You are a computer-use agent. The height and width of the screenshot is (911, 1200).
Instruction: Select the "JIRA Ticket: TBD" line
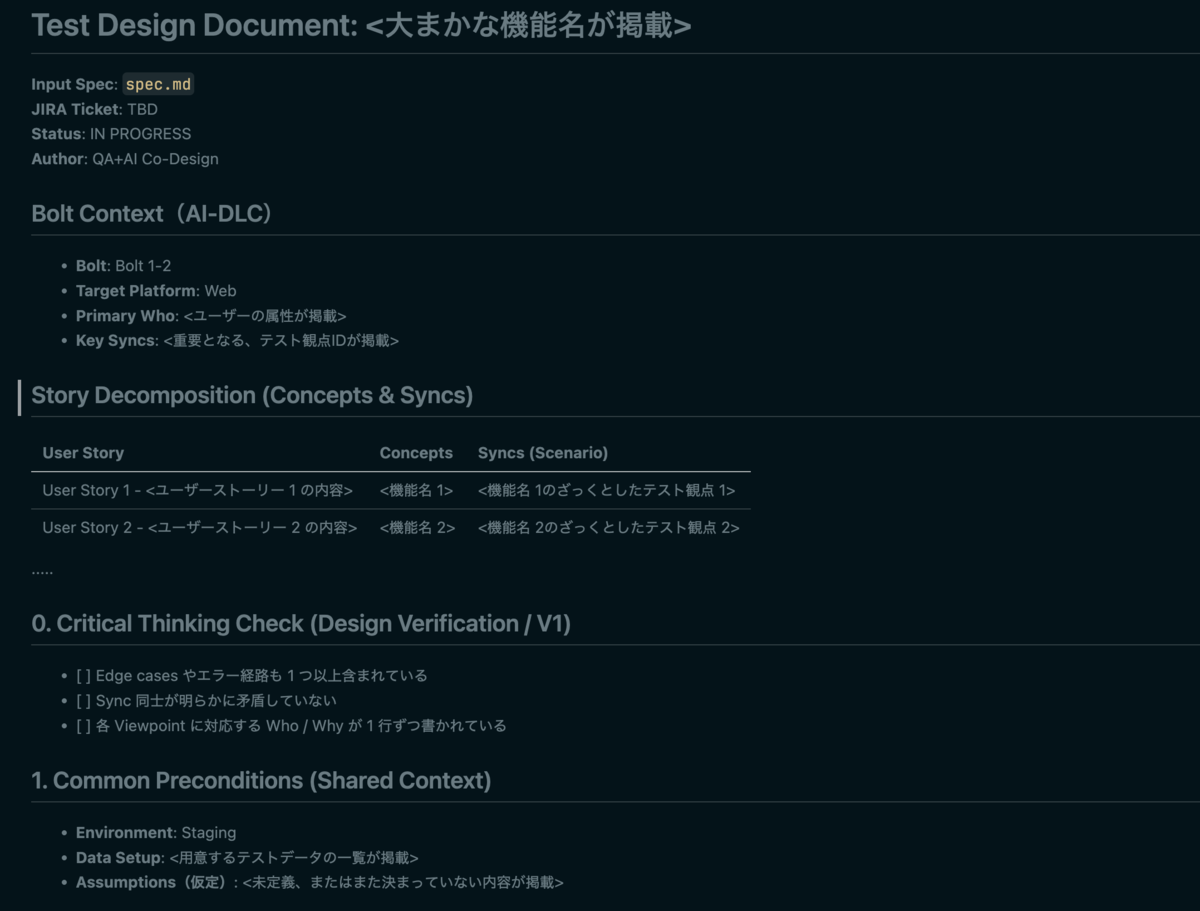[94, 110]
